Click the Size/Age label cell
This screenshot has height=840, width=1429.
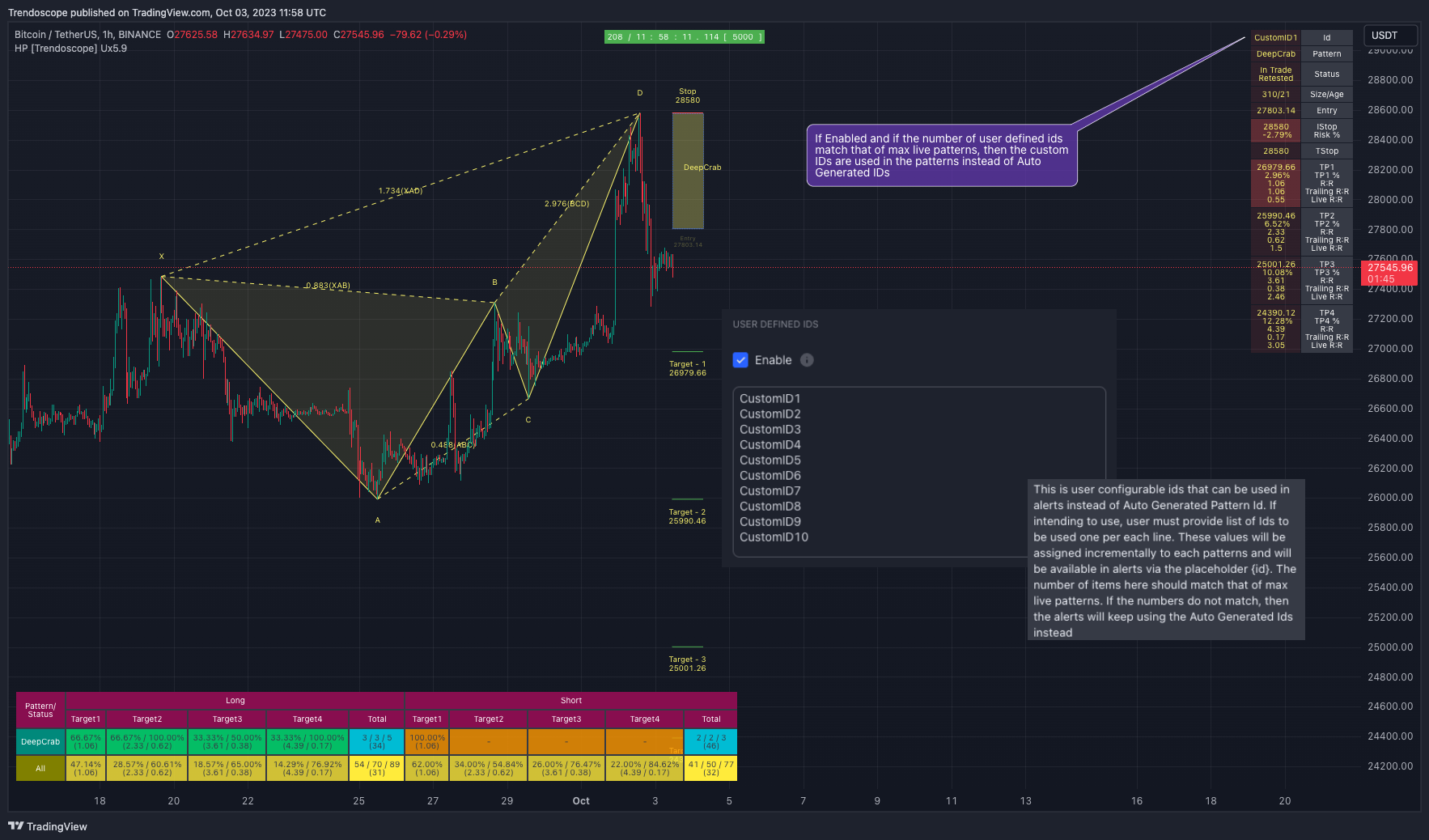pos(1327,95)
